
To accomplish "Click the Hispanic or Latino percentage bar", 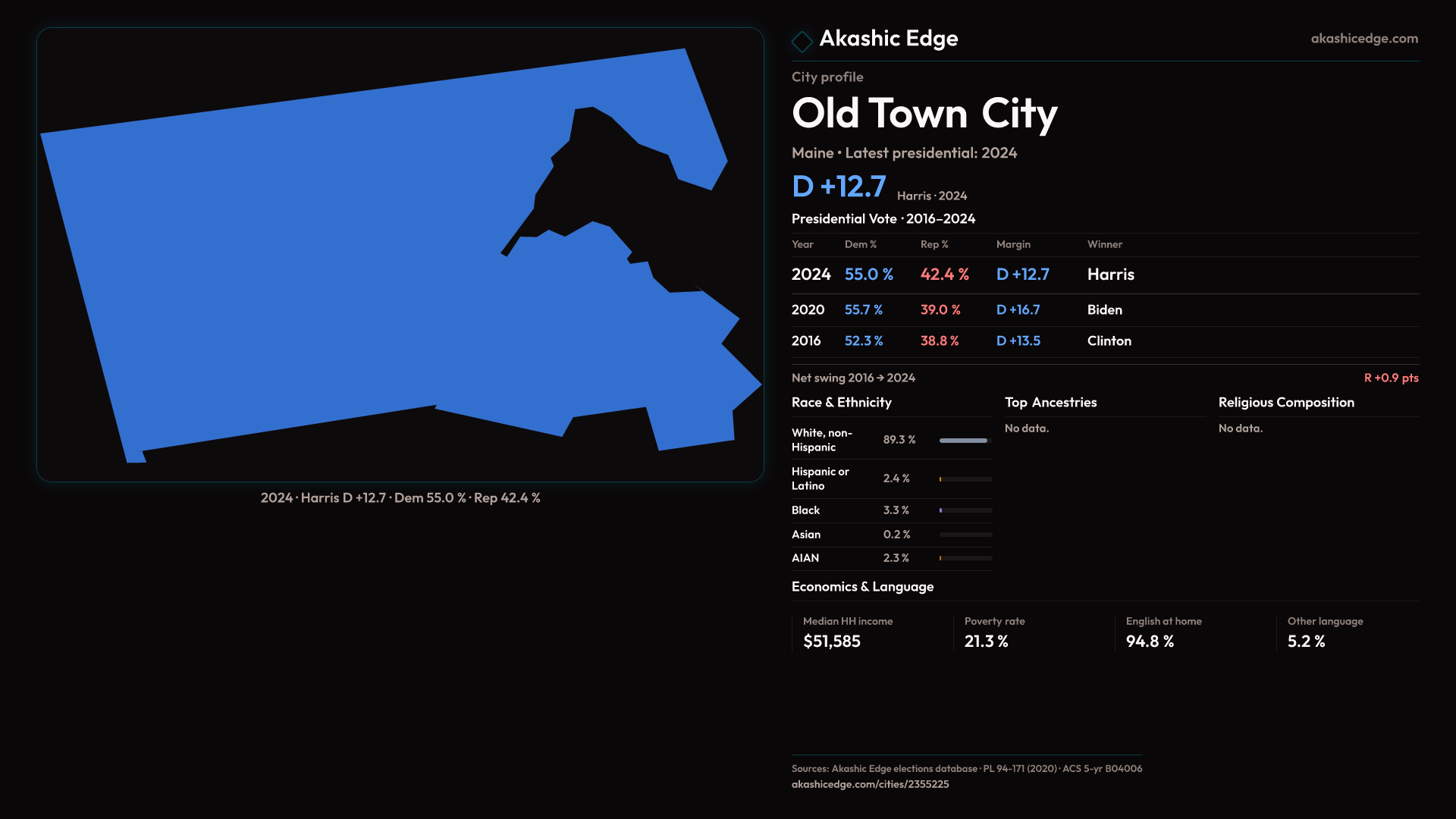I will coord(965,479).
